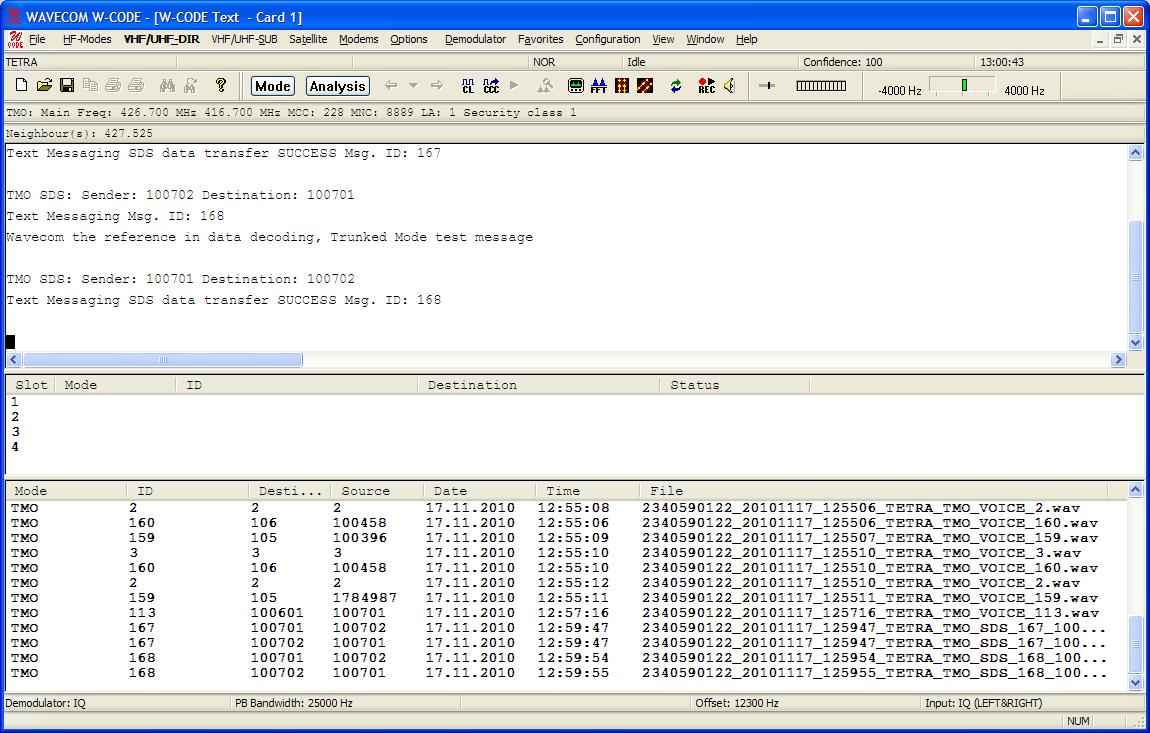1150x733 pixels.
Task: Click text pane scroll left arrow
Action: pyautogui.click(x=14, y=360)
